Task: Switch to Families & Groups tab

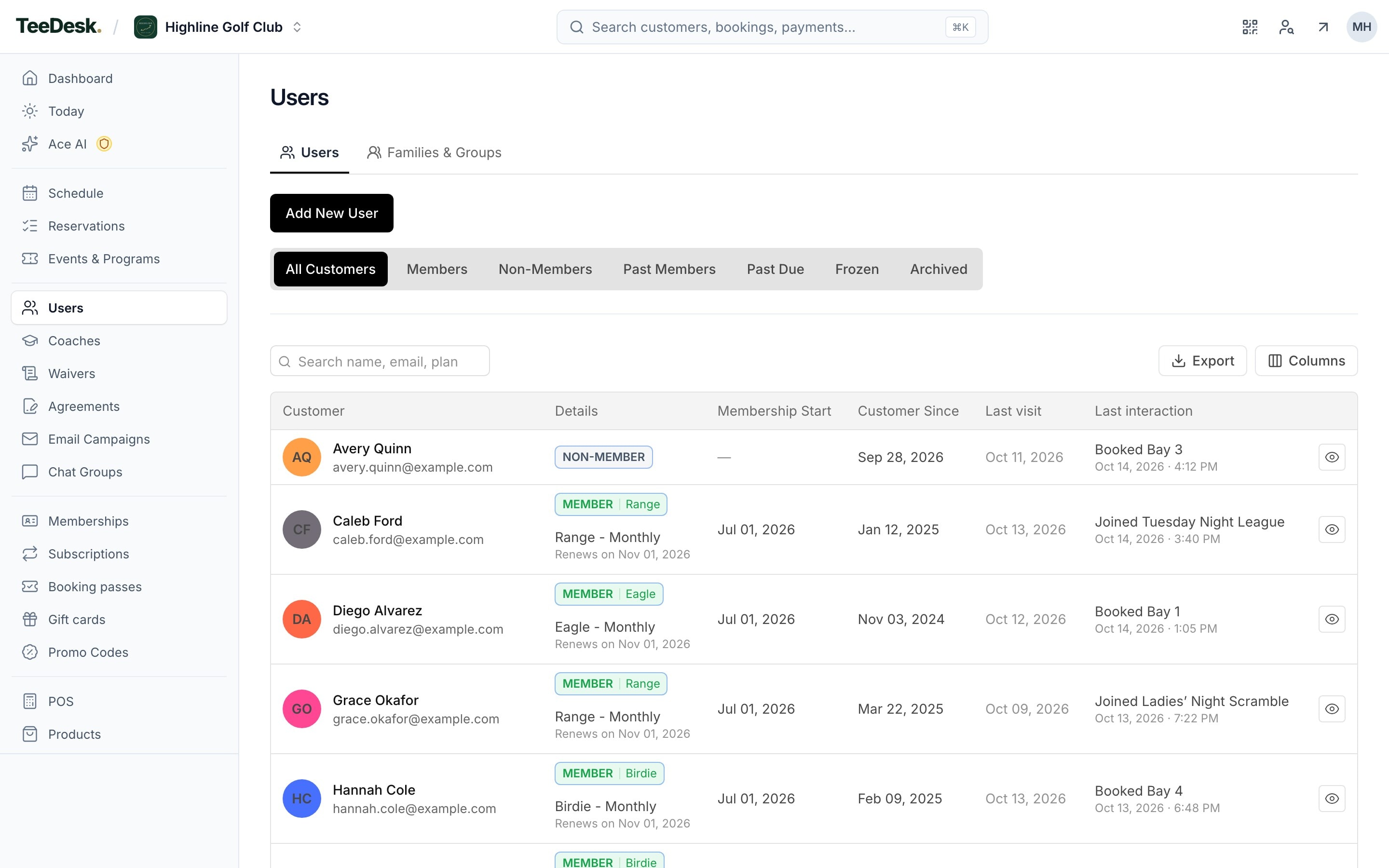Action: 434,152
